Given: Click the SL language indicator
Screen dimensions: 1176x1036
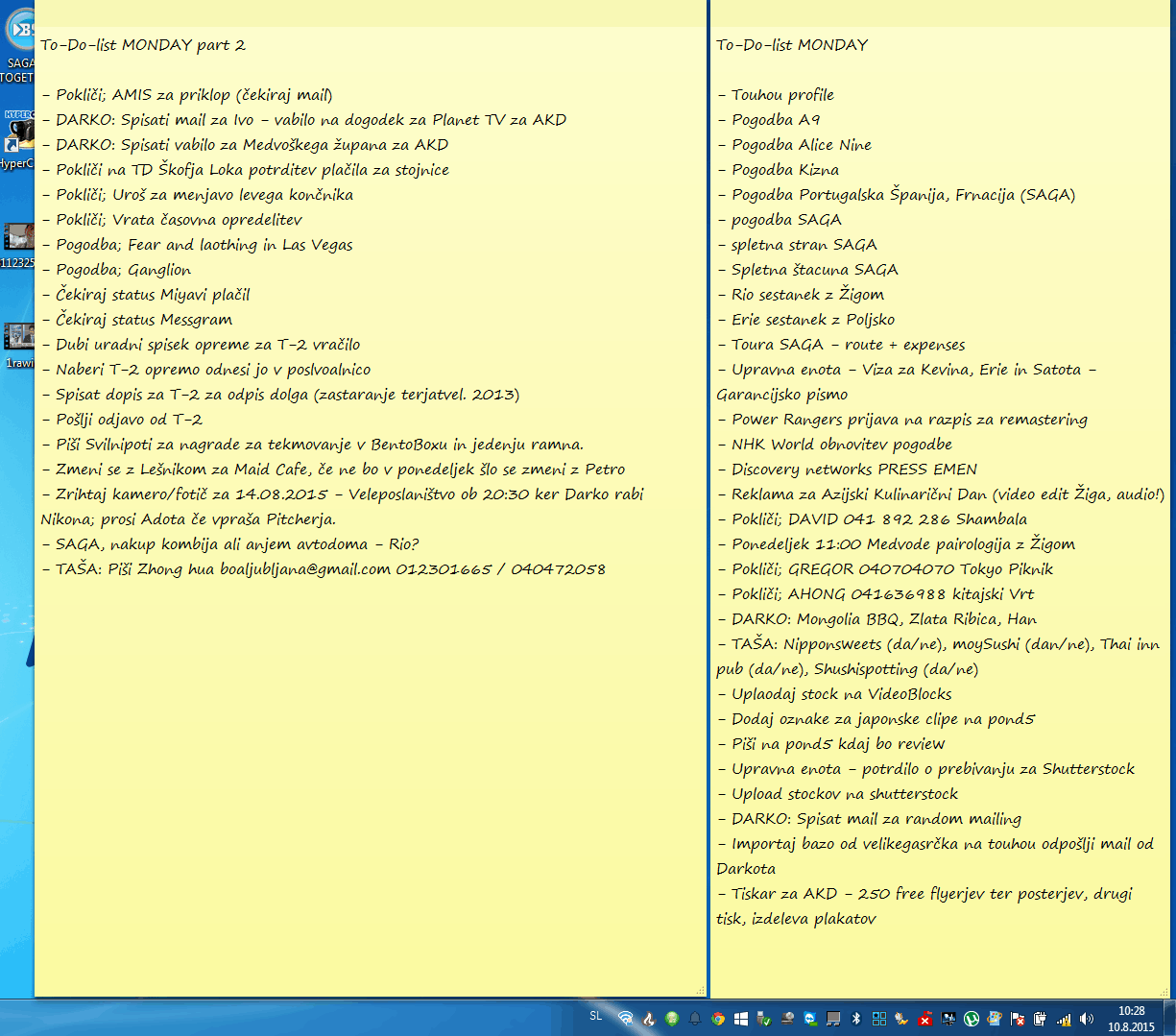Looking at the screenshot, I should 595,1016.
